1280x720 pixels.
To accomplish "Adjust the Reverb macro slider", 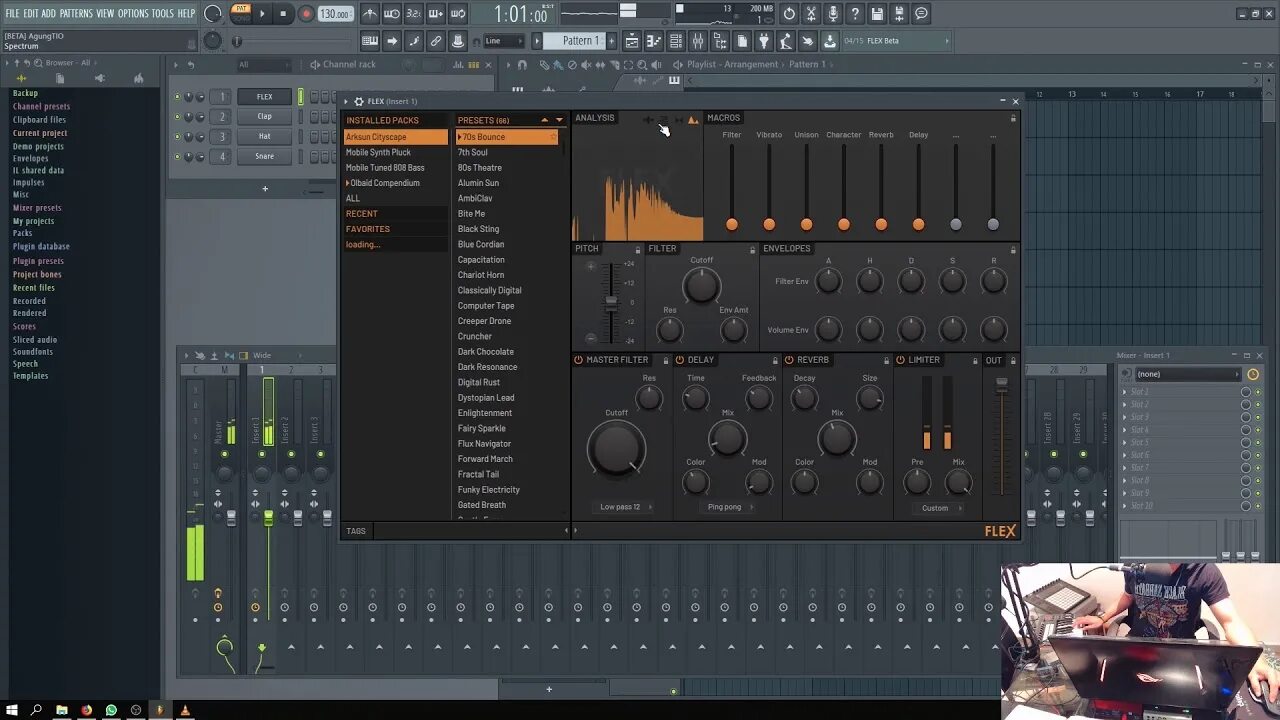I will [881, 224].
